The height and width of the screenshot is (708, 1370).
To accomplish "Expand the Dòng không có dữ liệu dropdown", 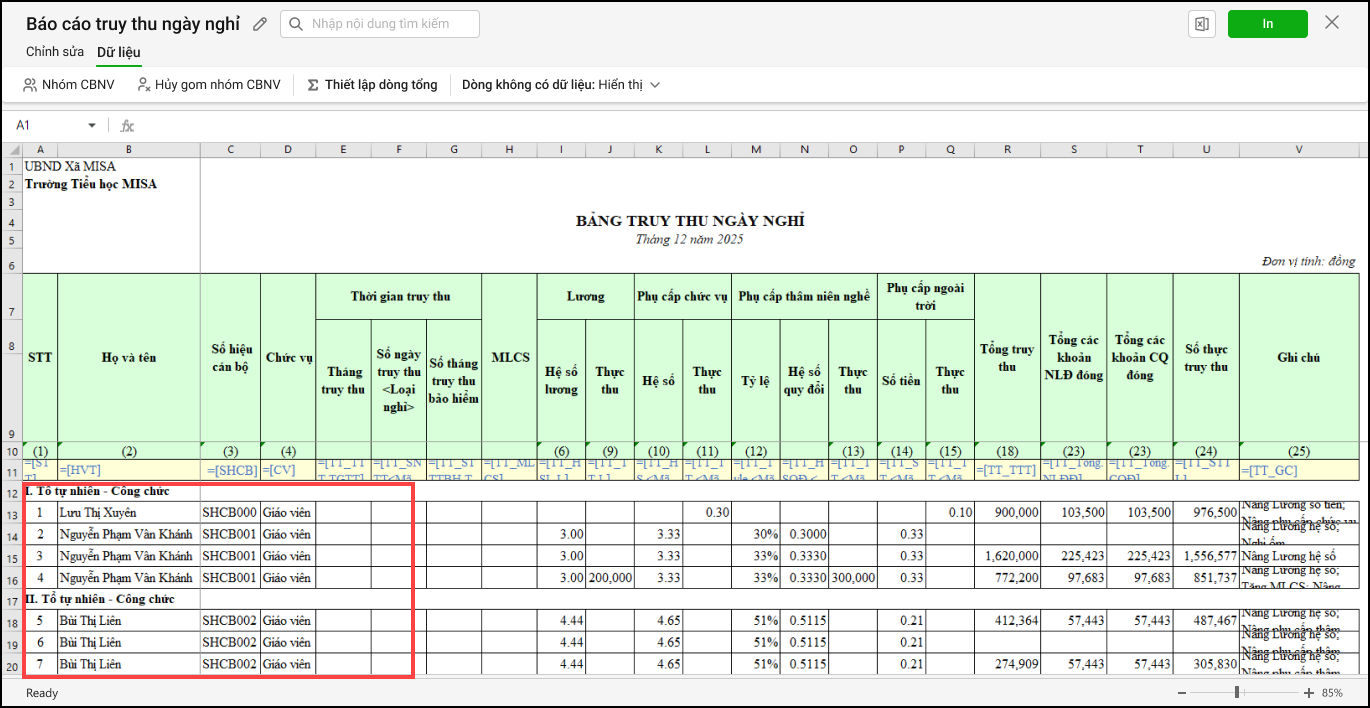I will point(655,85).
